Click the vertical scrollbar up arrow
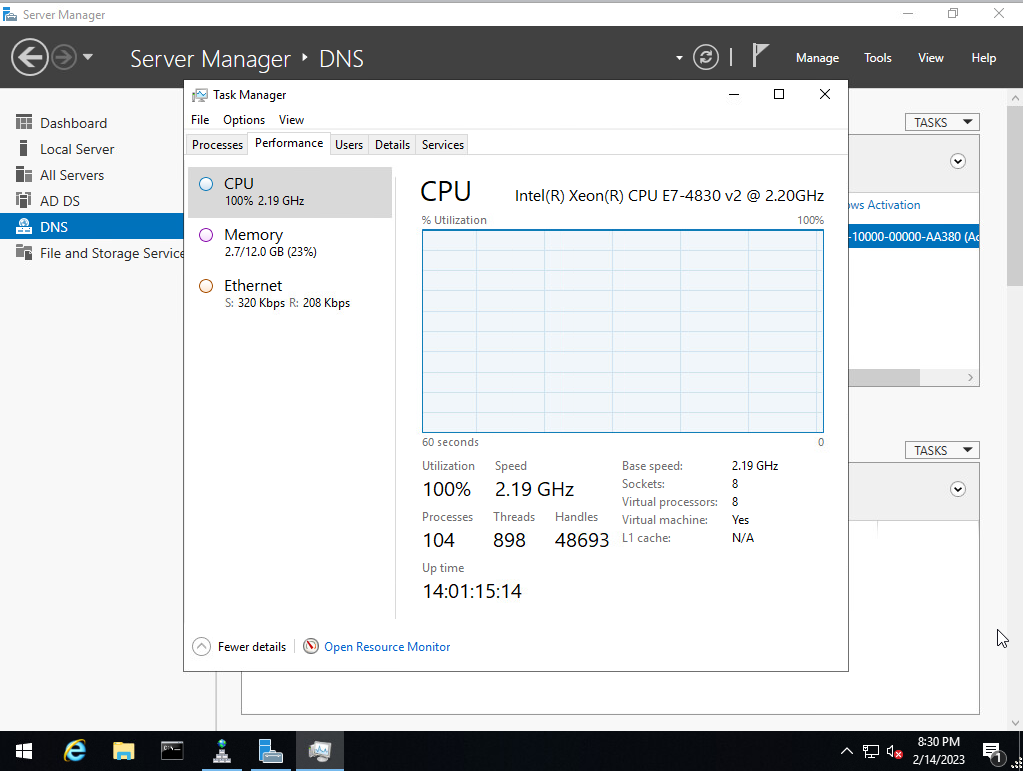The height and width of the screenshot is (771, 1023). (x=1015, y=98)
